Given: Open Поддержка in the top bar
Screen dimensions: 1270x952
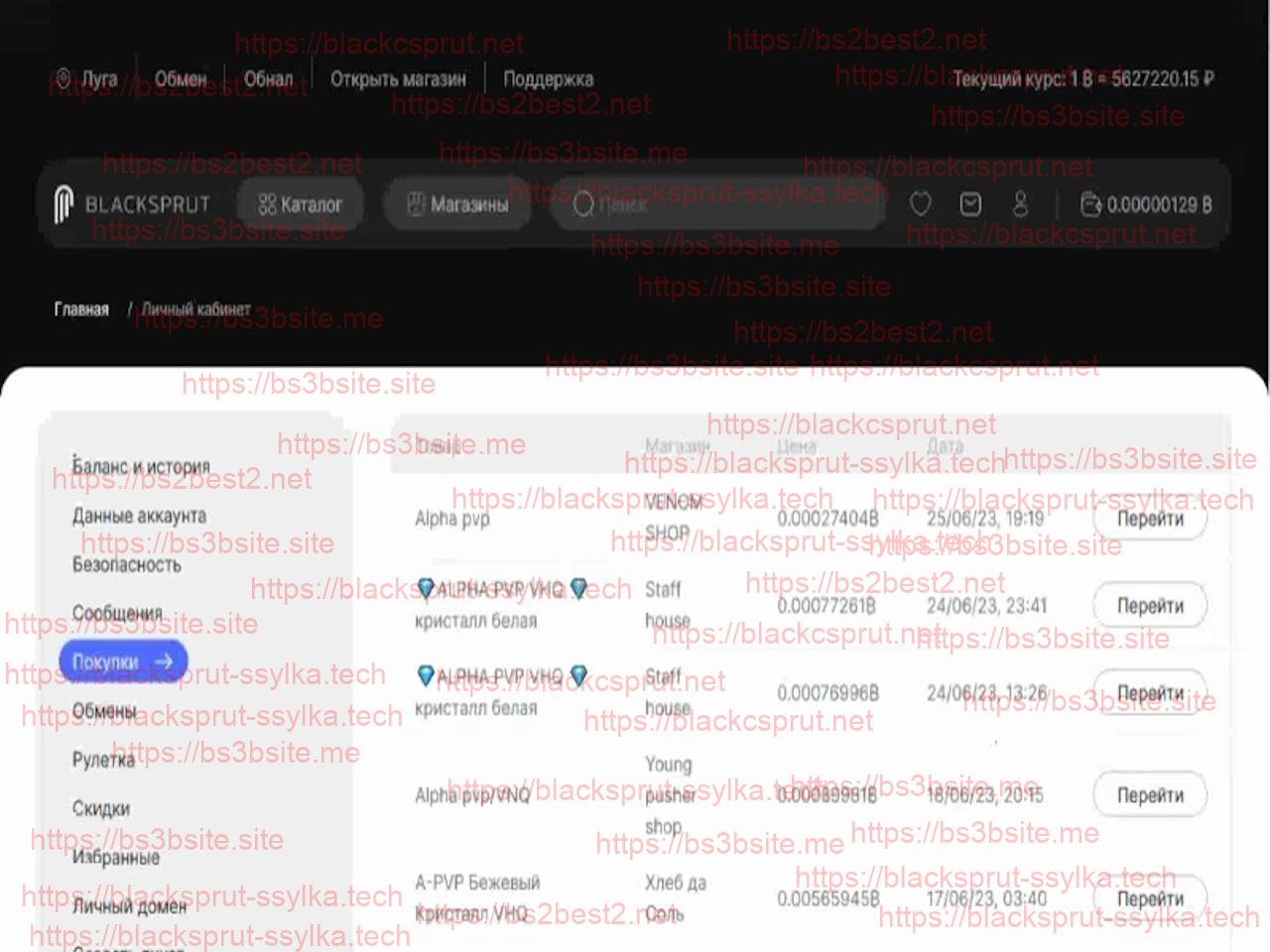Looking at the screenshot, I should coord(548,78).
